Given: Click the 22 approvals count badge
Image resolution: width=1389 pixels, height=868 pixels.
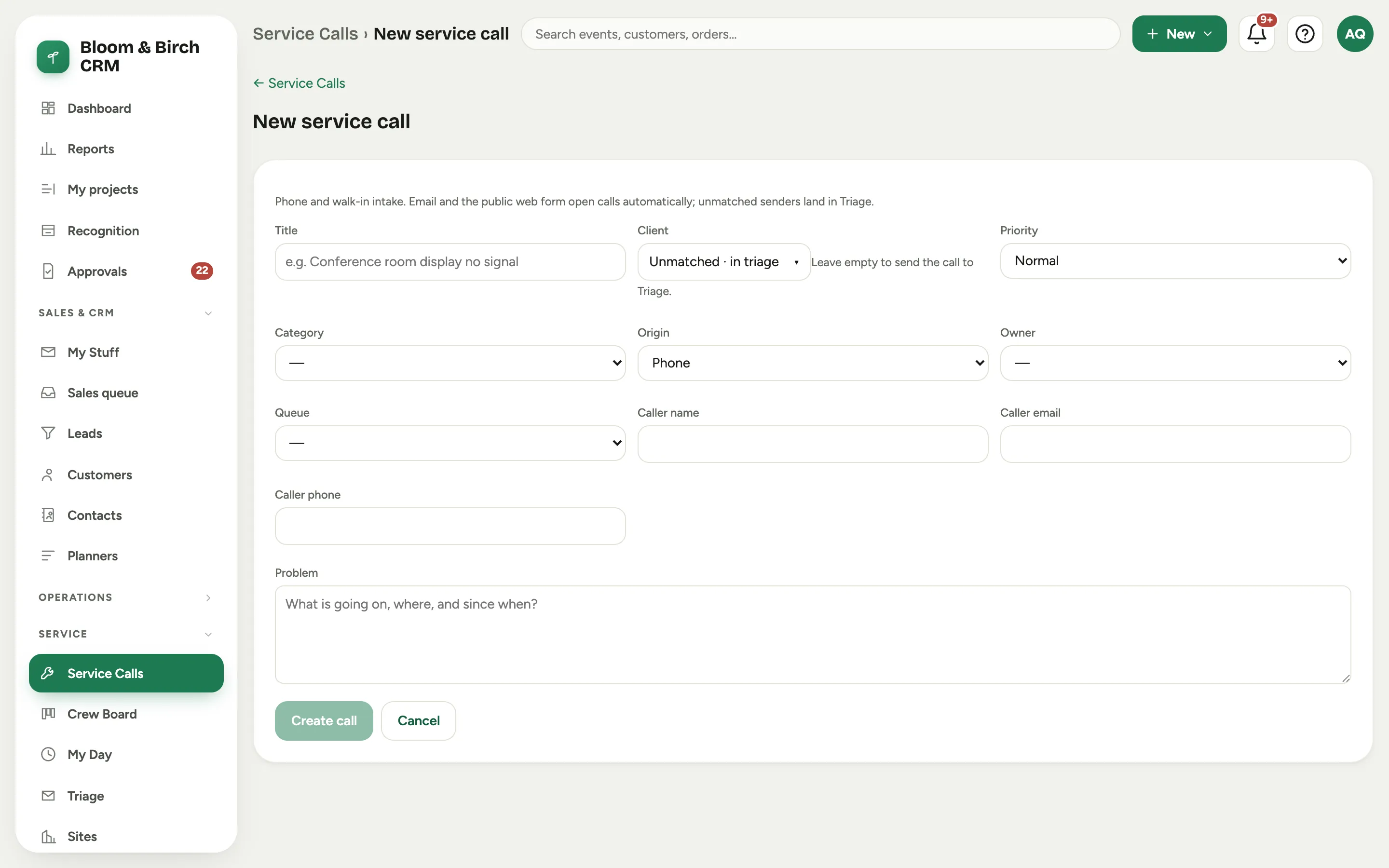Looking at the screenshot, I should [202, 271].
